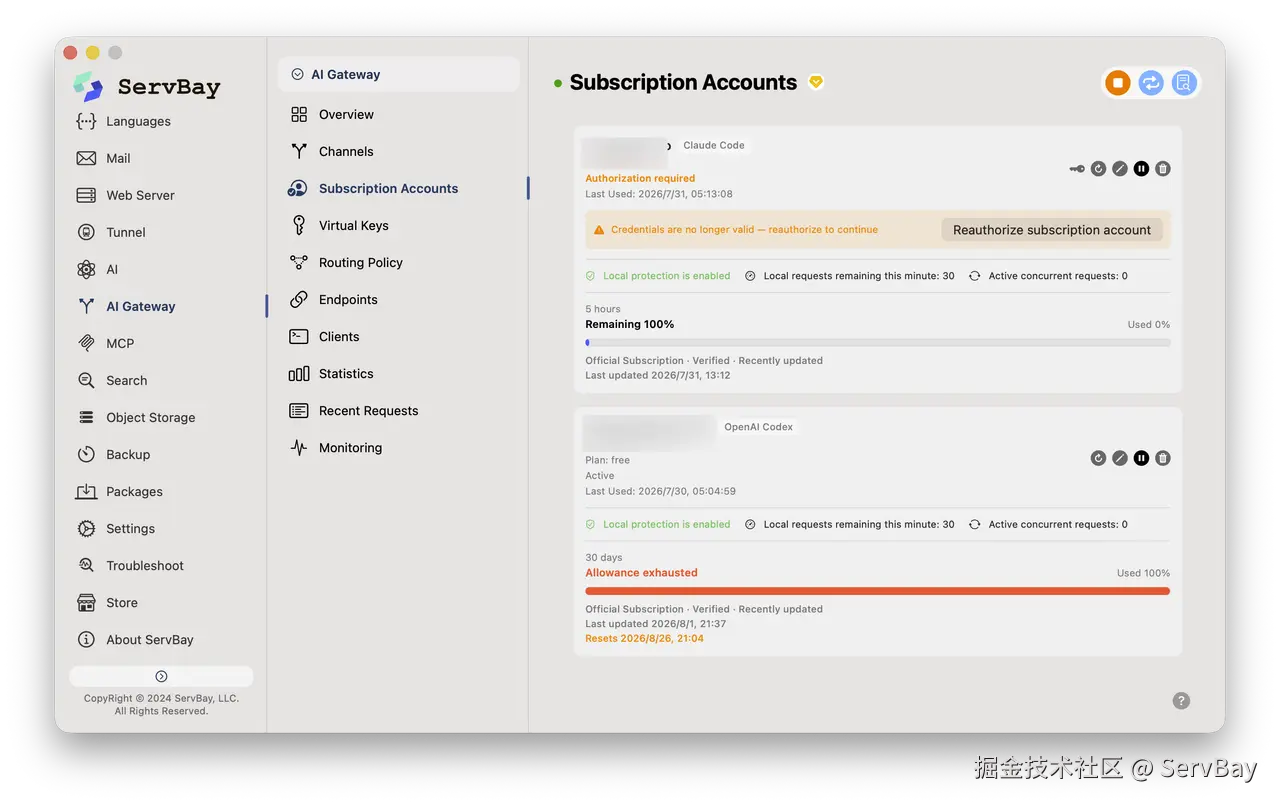Edit the OpenAI Codex account

[x=1120, y=458]
